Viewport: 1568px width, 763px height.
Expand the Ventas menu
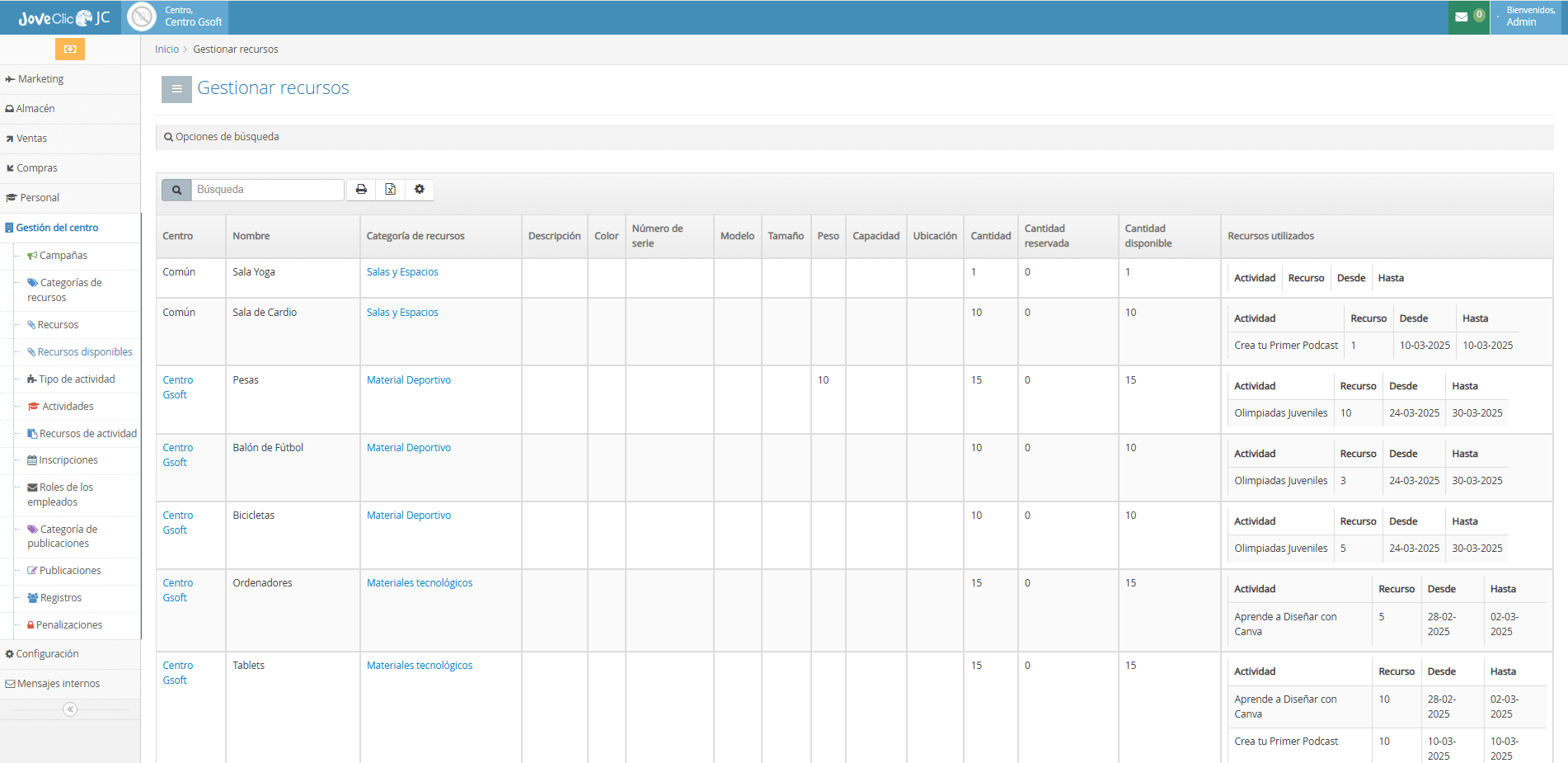point(70,139)
